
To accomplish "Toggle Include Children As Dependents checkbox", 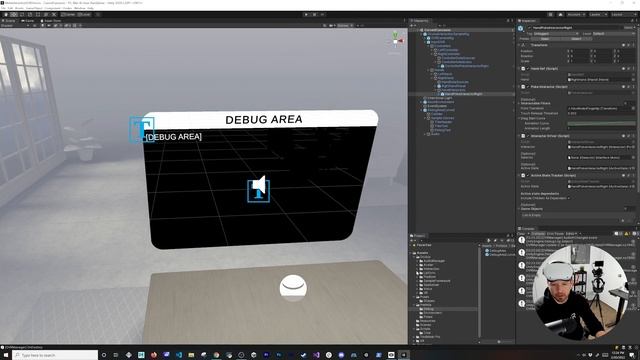I will pyautogui.click(x=569, y=198).
